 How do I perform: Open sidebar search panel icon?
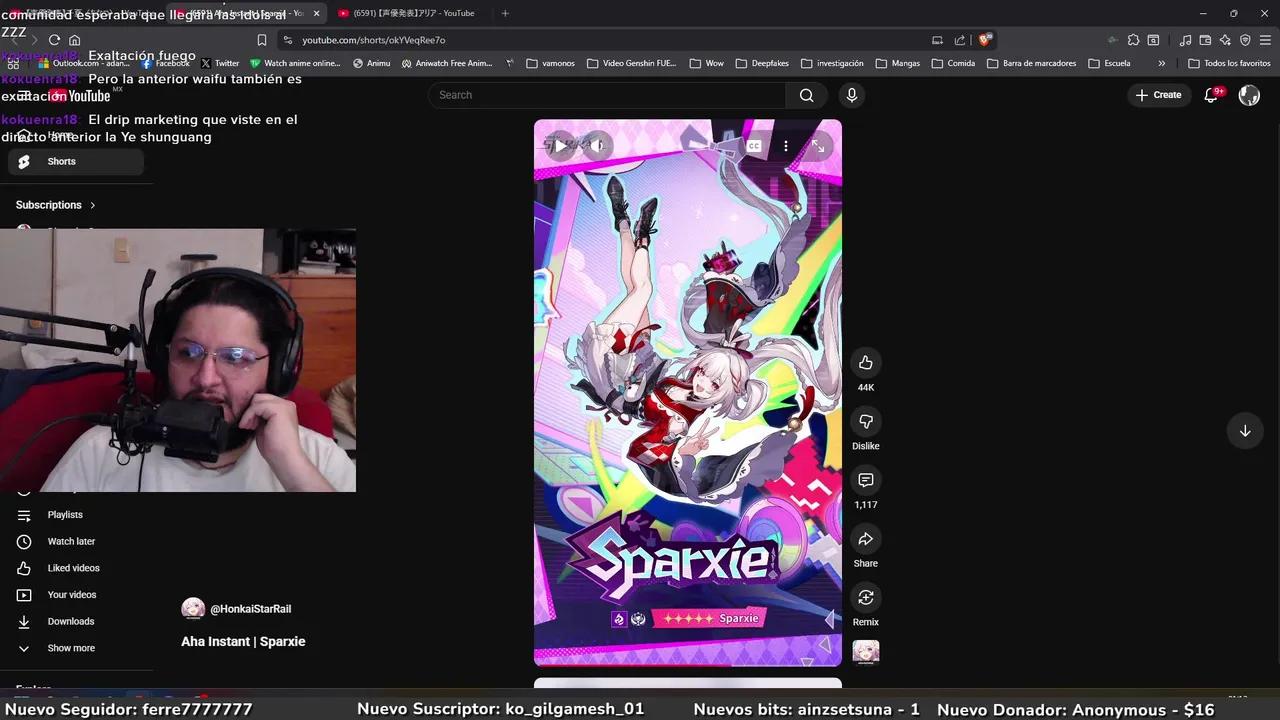pyautogui.click(x=1153, y=40)
